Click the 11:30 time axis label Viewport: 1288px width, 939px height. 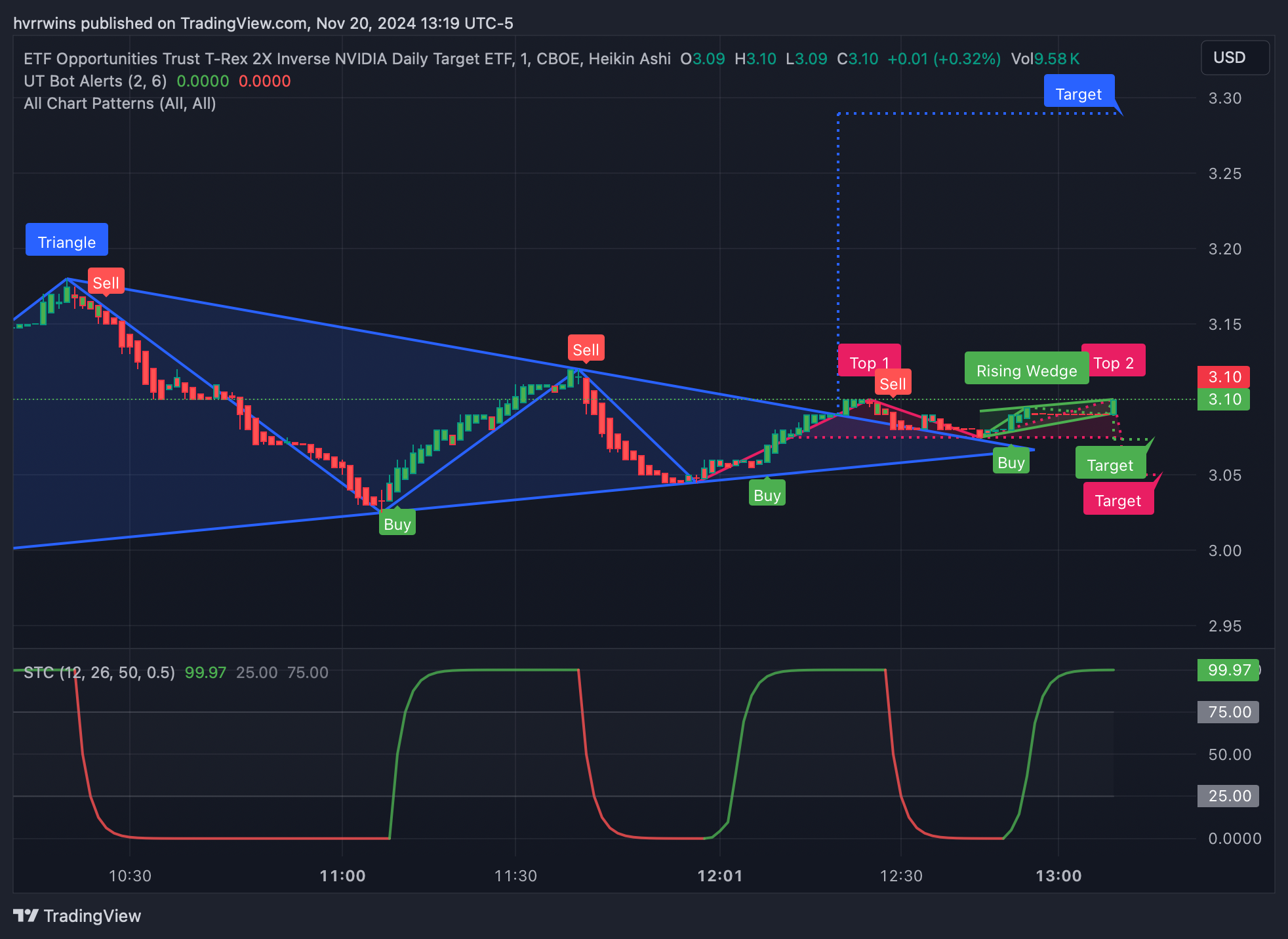[515, 876]
